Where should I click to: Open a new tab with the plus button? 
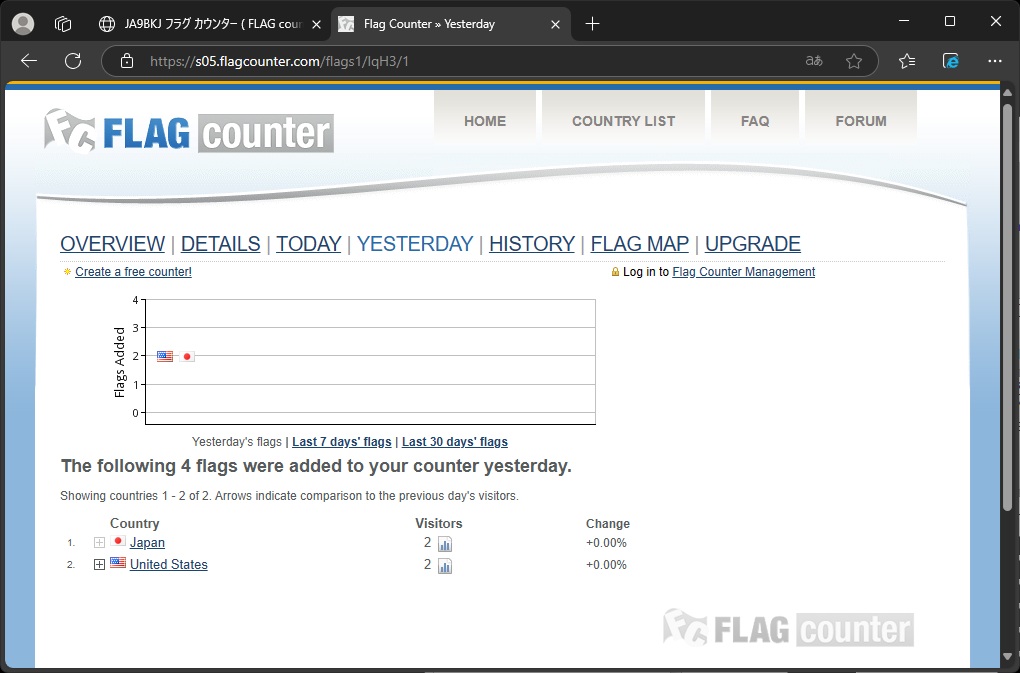tap(592, 24)
